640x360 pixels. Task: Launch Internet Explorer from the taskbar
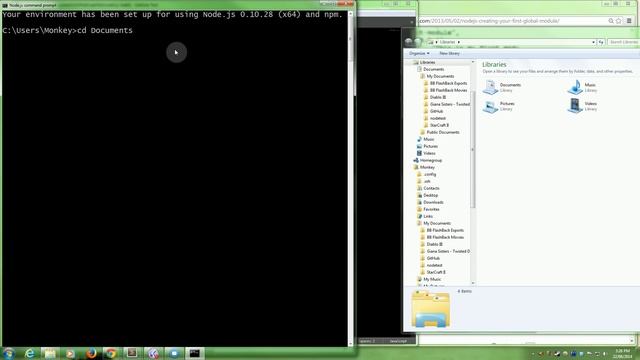click(x=30, y=353)
